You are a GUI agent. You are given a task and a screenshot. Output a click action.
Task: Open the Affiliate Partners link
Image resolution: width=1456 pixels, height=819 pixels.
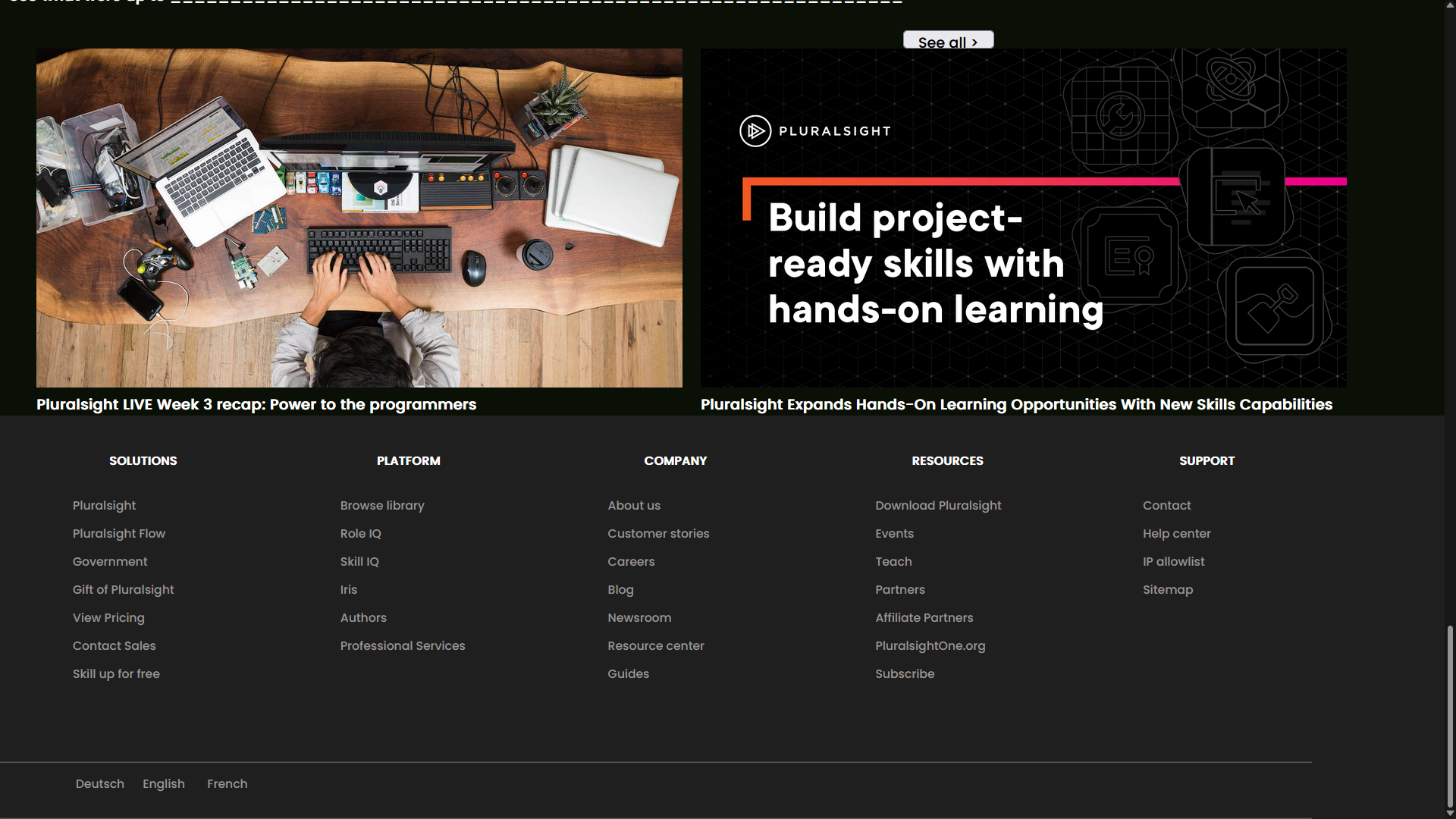924,617
